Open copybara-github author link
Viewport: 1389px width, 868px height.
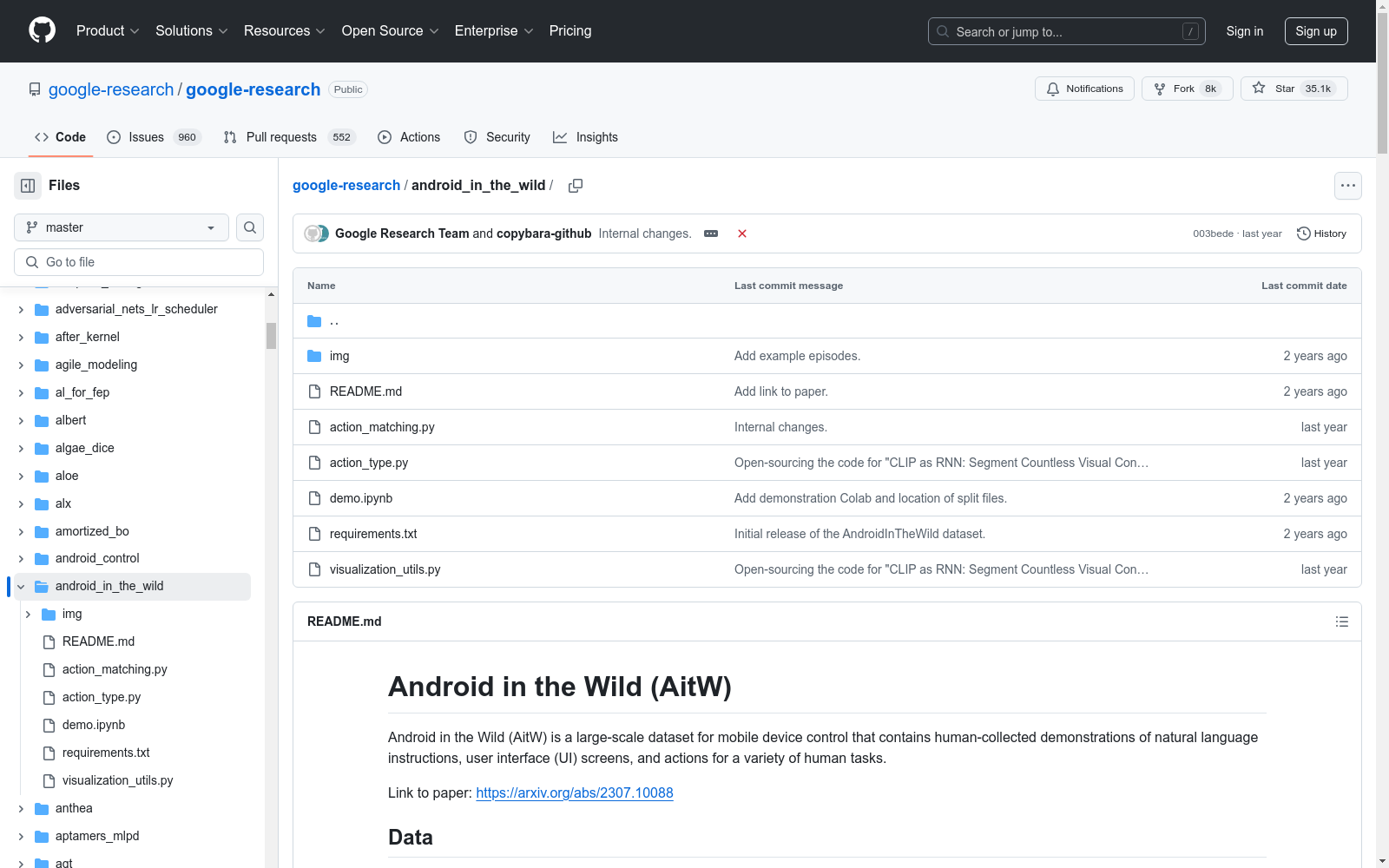coord(544,233)
